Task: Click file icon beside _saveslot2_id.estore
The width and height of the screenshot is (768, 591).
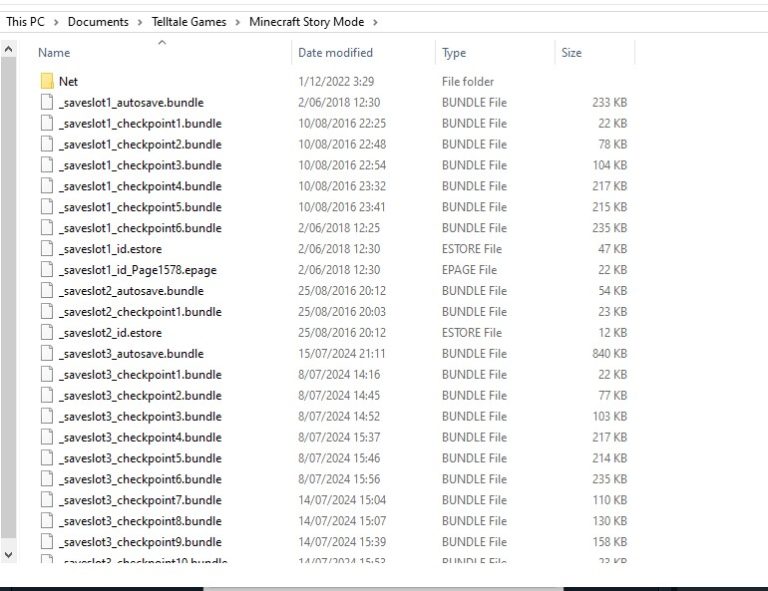Action: coord(47,332)
